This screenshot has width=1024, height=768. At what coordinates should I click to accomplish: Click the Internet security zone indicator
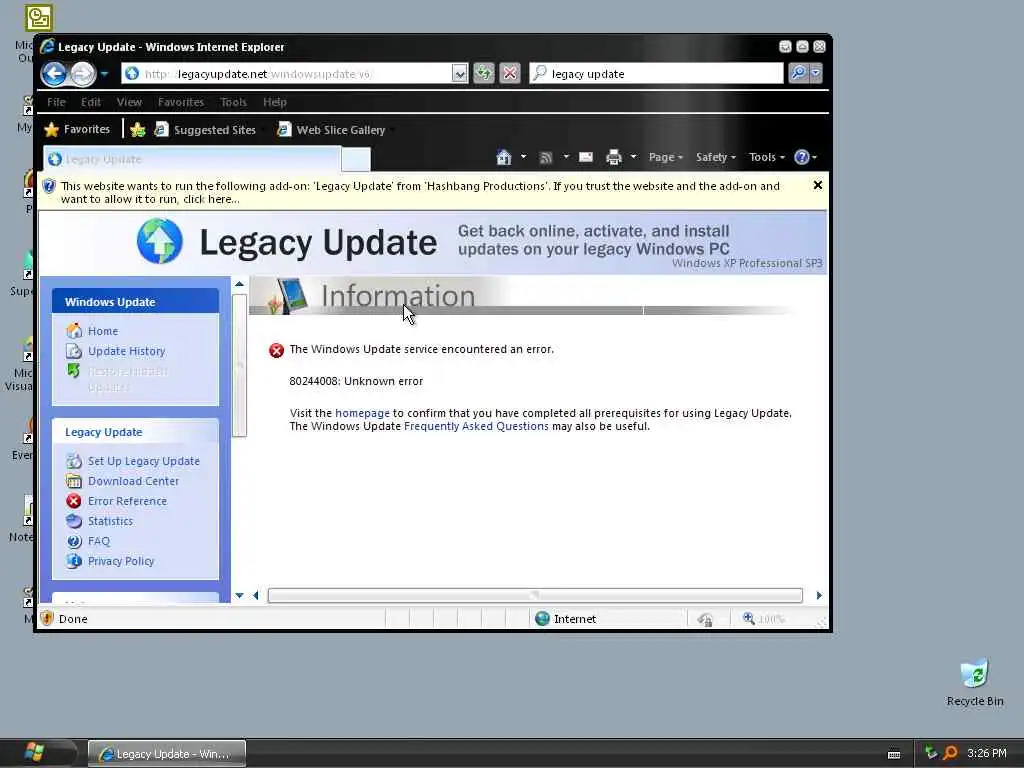point(566,618)
